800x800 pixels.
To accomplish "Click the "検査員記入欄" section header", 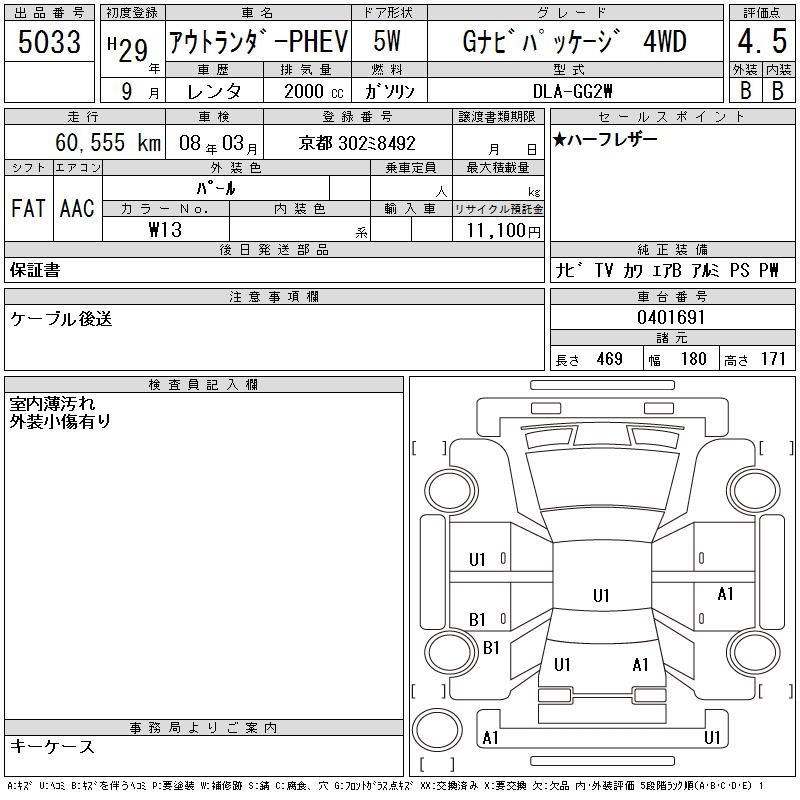I will tap(204, 384).
